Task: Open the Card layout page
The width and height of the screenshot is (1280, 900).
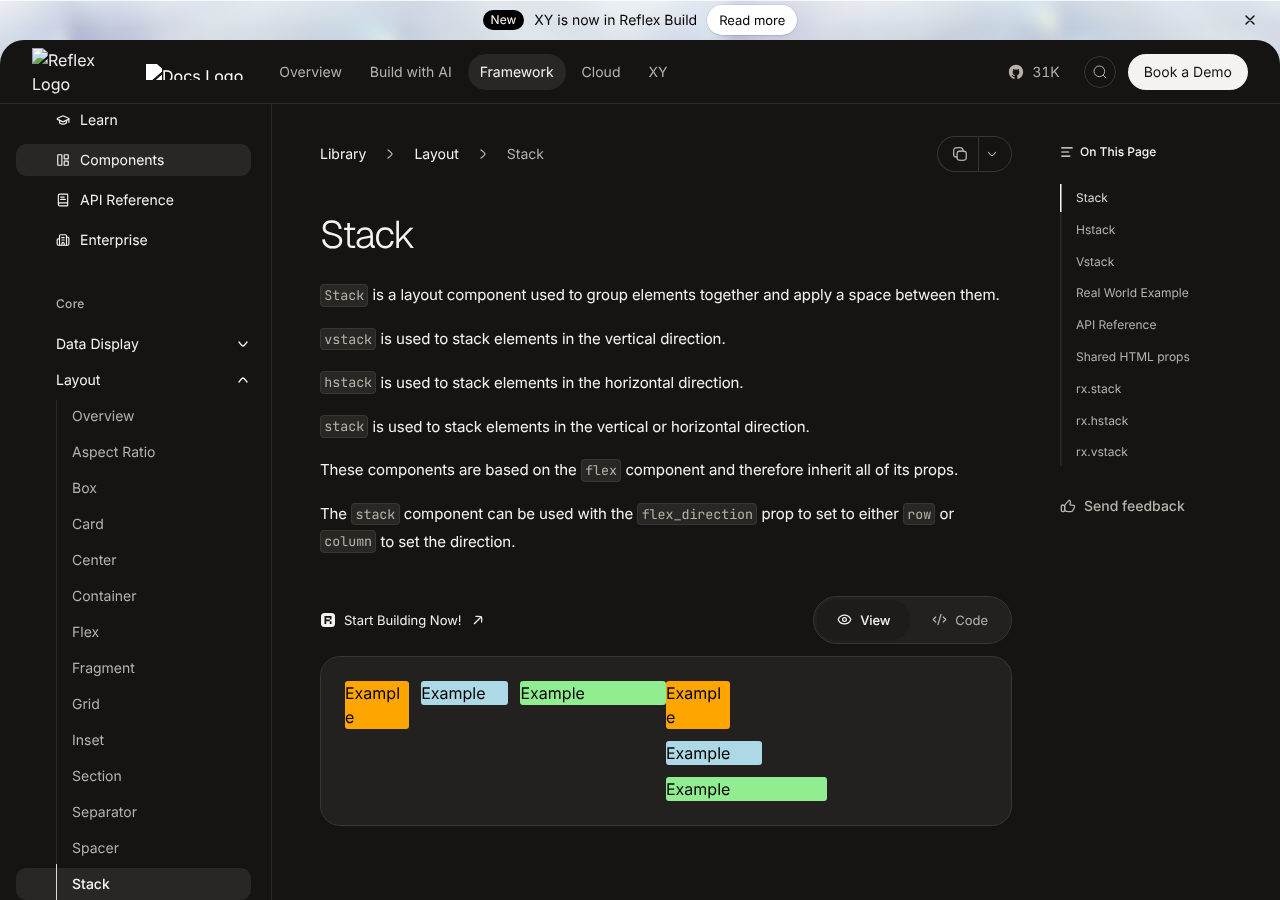Action: 87,524
